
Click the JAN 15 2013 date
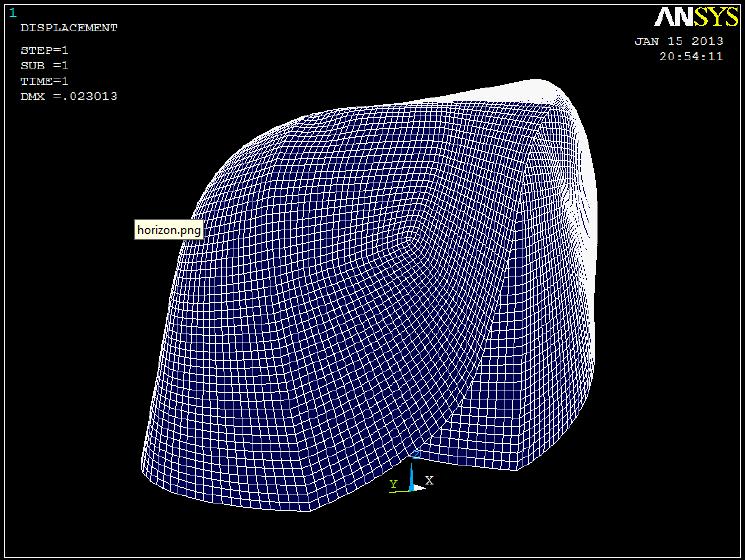pyautogui.click(x=678, y=41)
